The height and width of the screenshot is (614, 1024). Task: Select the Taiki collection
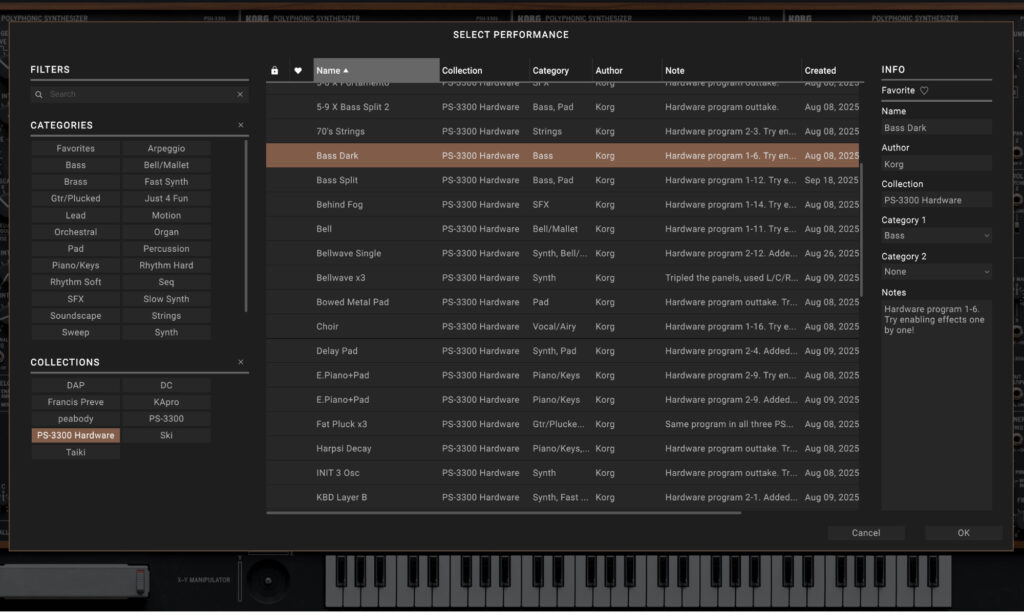[75, 451]
